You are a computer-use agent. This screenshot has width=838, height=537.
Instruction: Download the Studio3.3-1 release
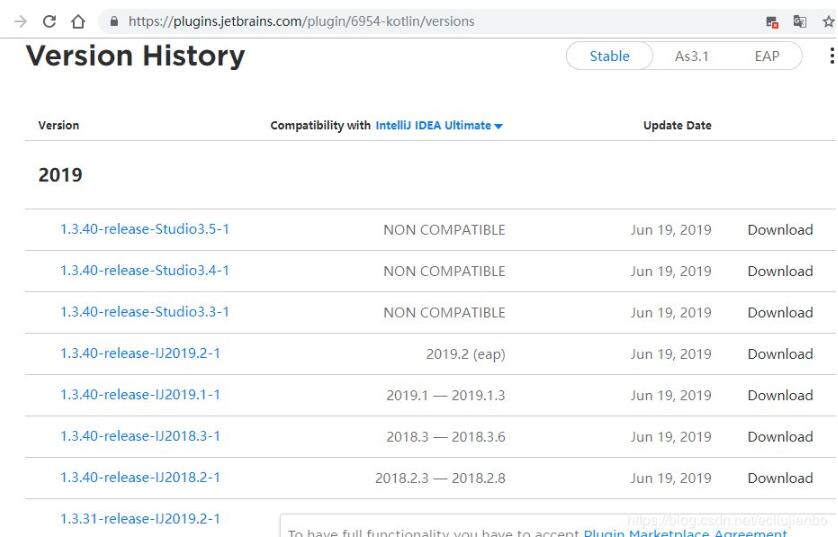(x=780, y=313)
